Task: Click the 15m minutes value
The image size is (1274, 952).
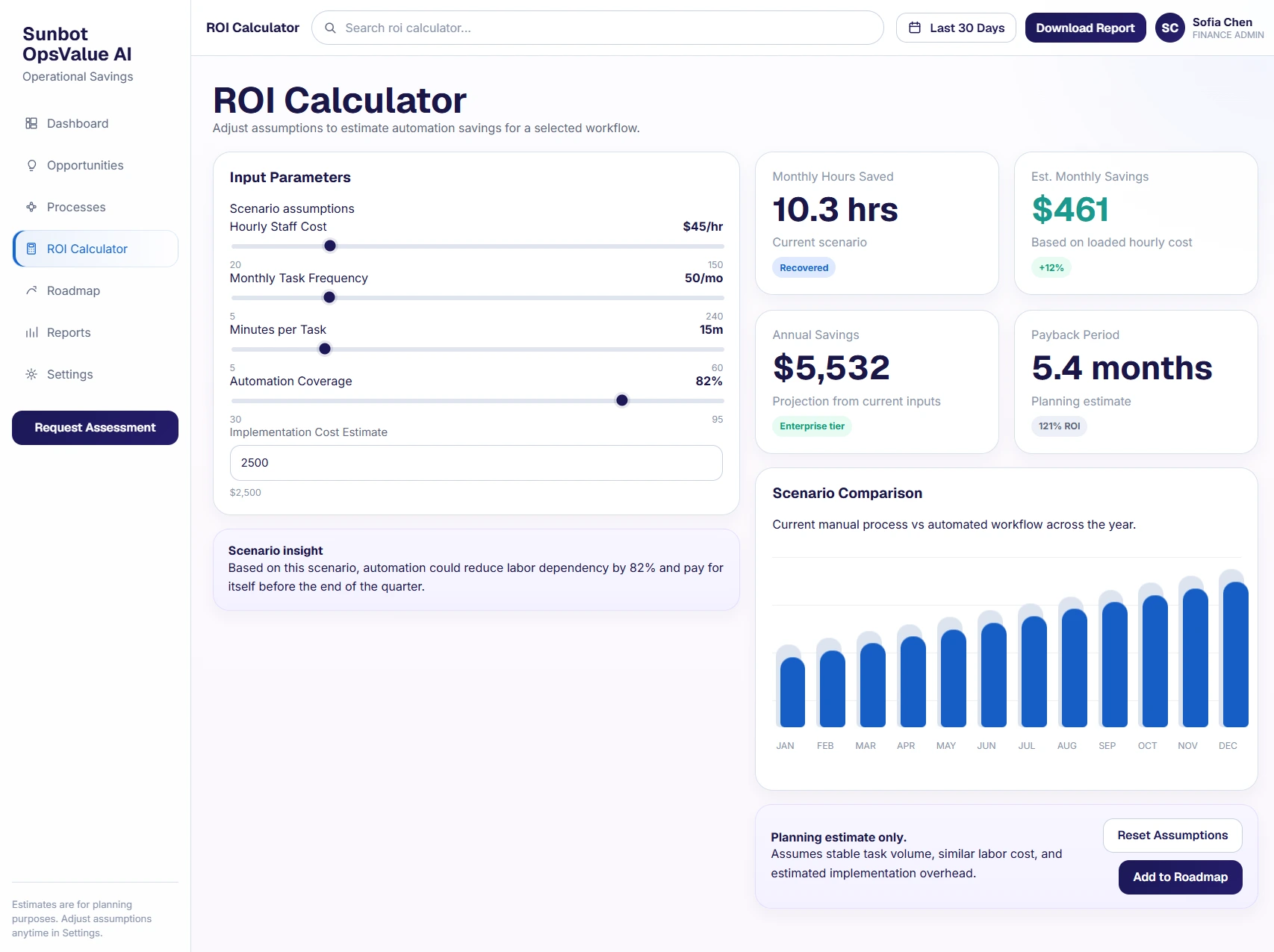Action: coord(711,329)
